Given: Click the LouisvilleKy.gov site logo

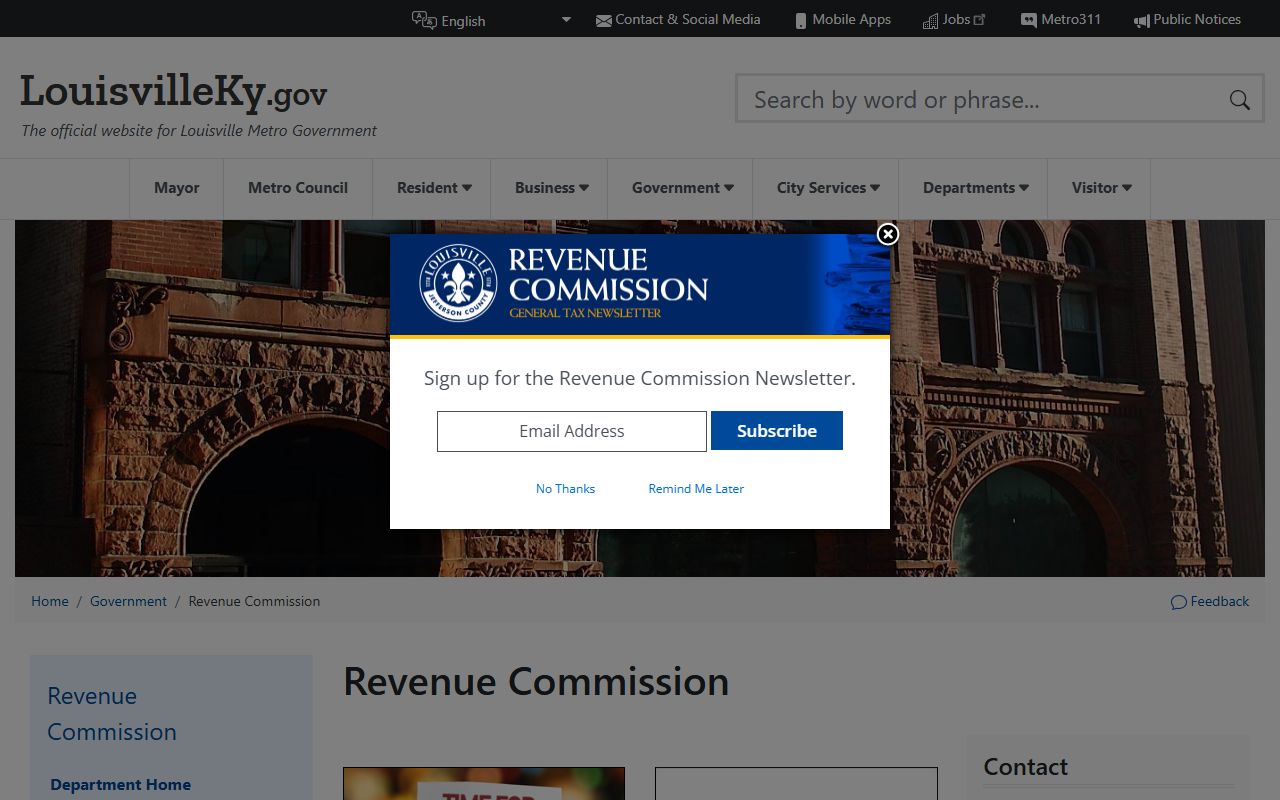Looking at the screenshot, I should [x=174, y=92].
